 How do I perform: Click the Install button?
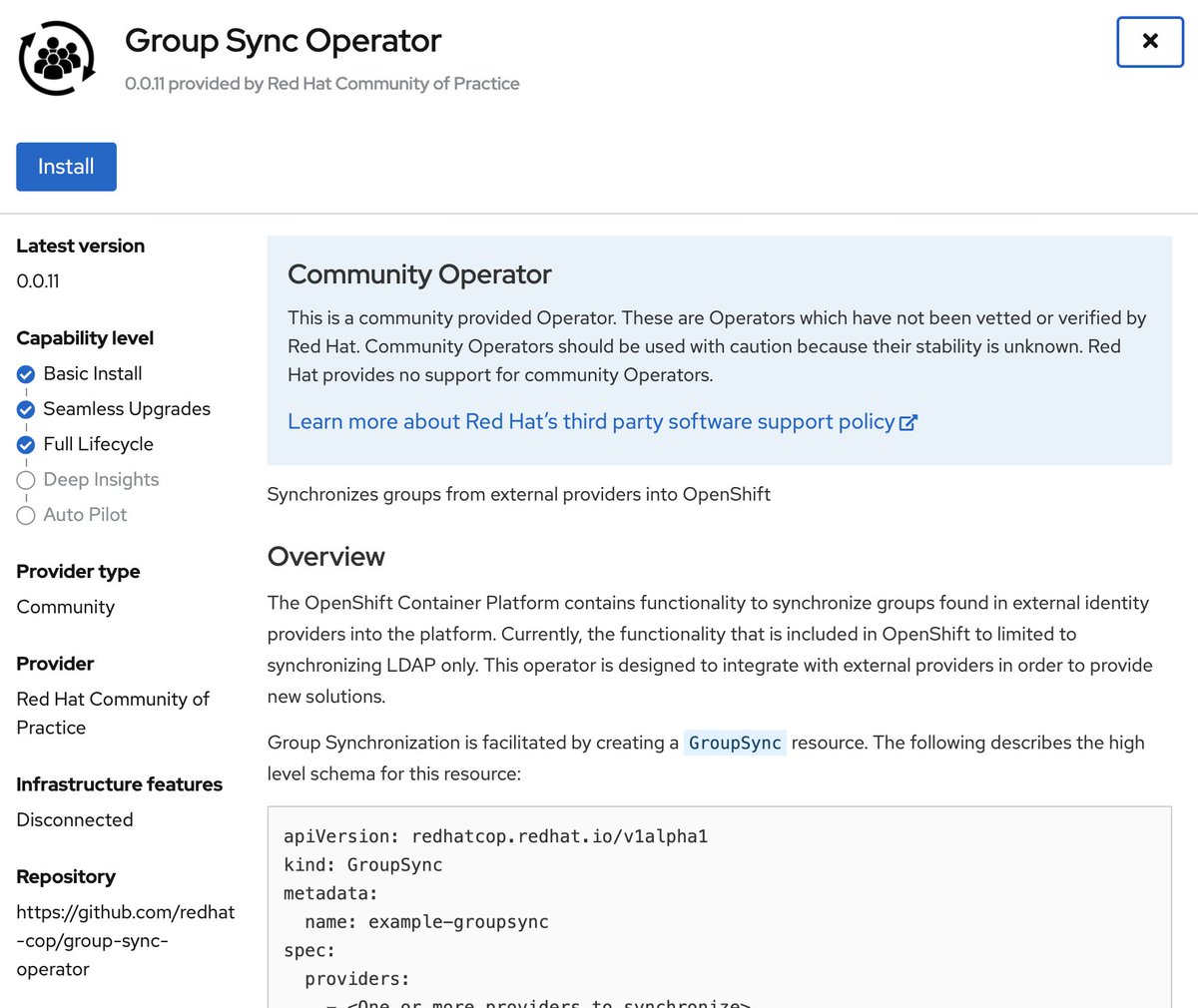(x=66, y=167)
